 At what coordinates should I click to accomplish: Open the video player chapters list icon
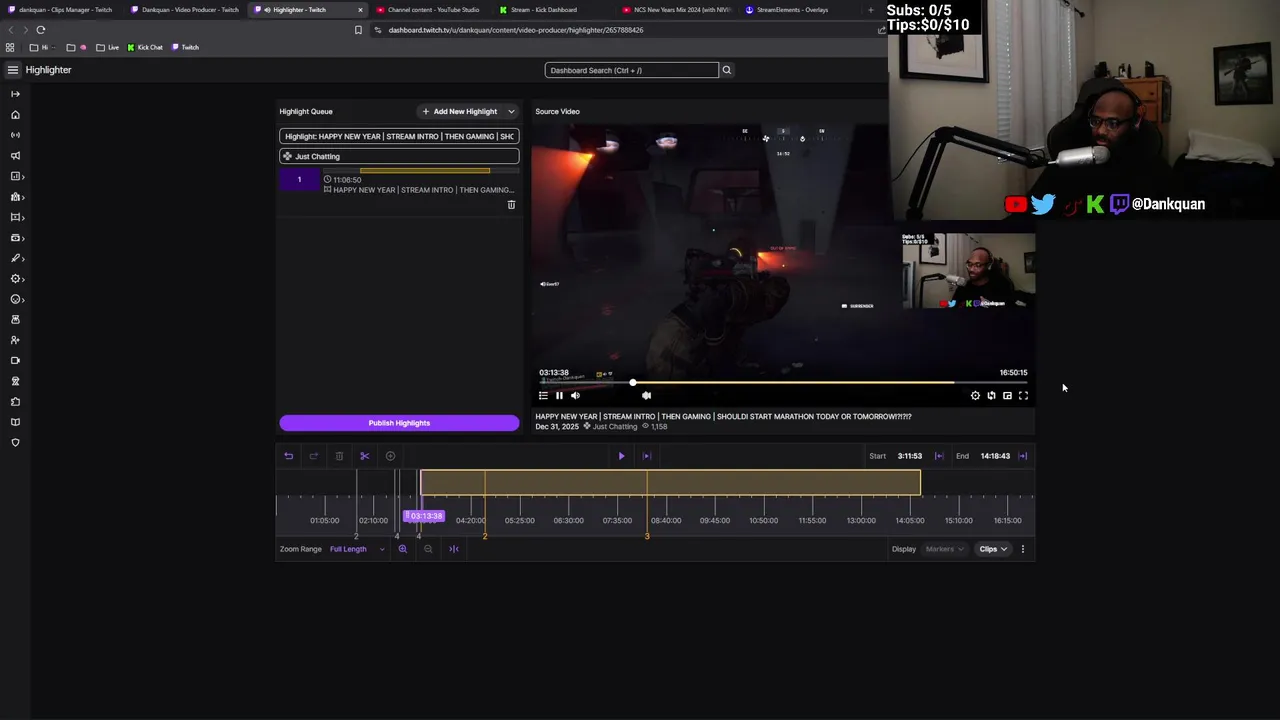tap(543, 396)
